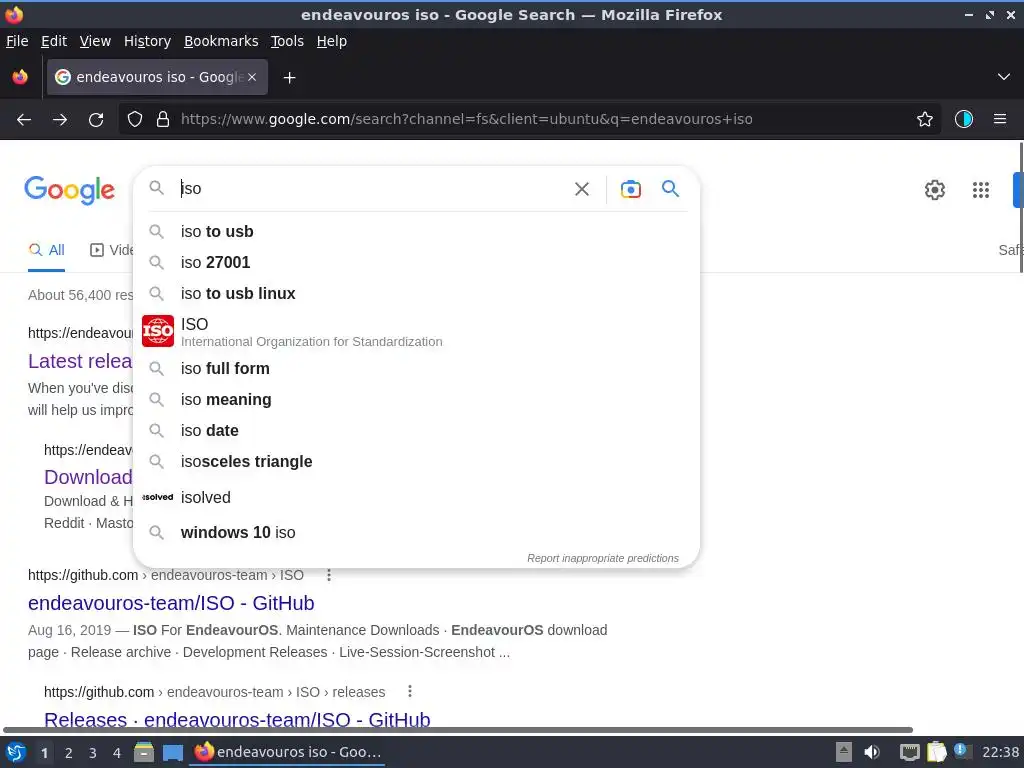Image resolution: width=1024 pixels, height=768 pixels.
Task: Choose the 'windows 10 iso' suggestion
Action: (x=417, y=533)
